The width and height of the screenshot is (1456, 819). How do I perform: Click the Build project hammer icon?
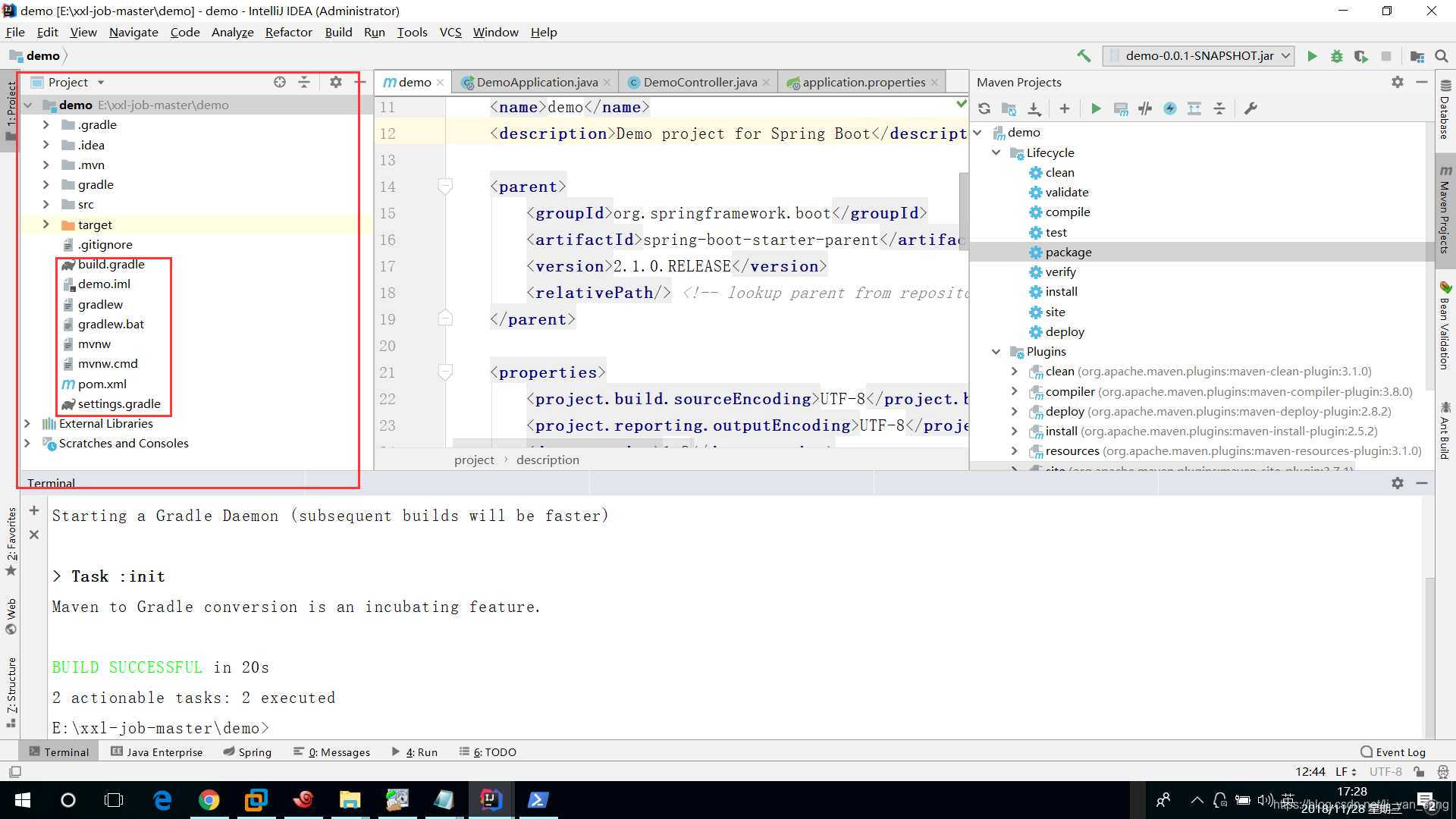1084,56
